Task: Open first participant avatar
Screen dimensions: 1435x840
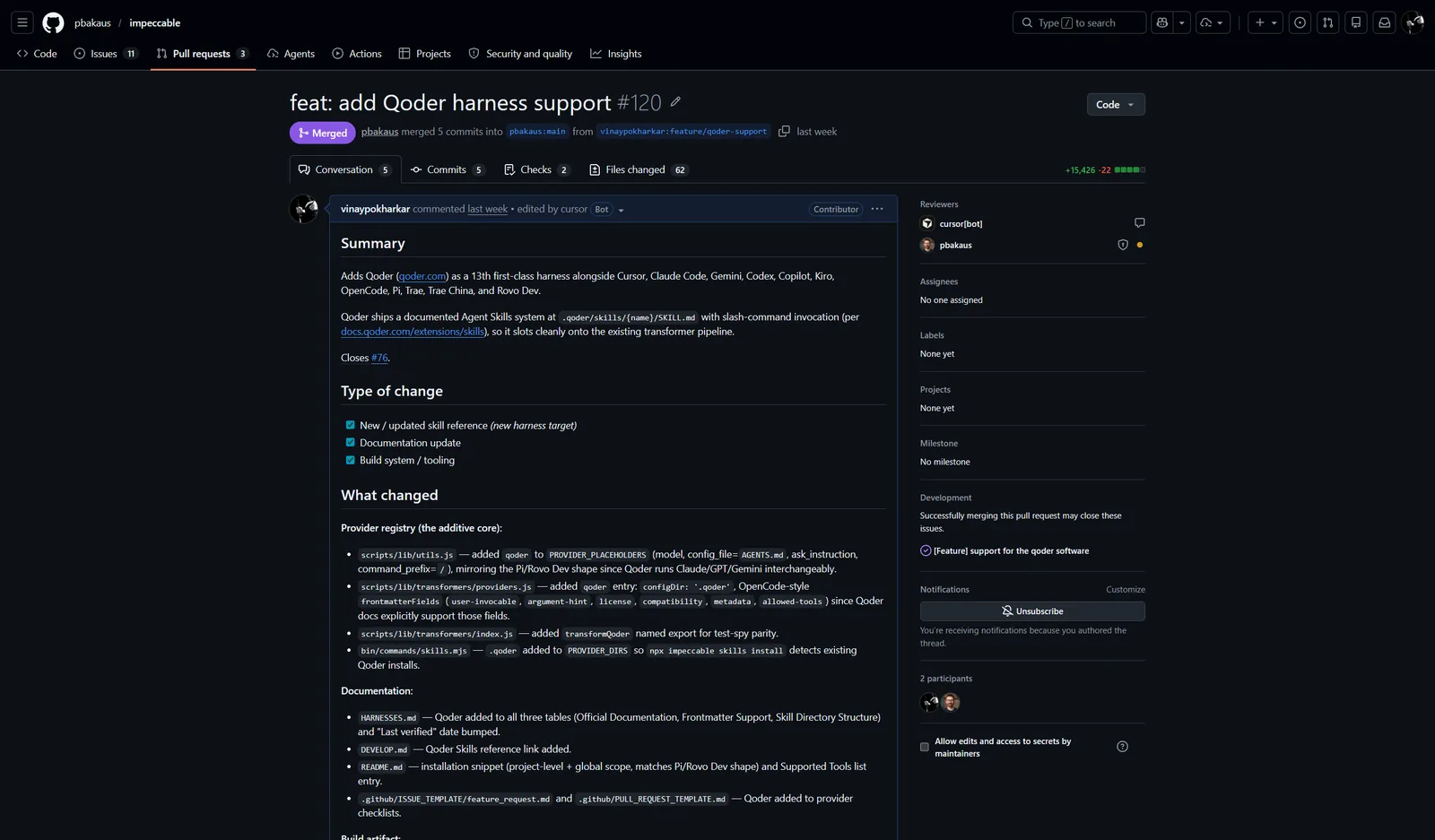Action: click(x=929, y=702)
